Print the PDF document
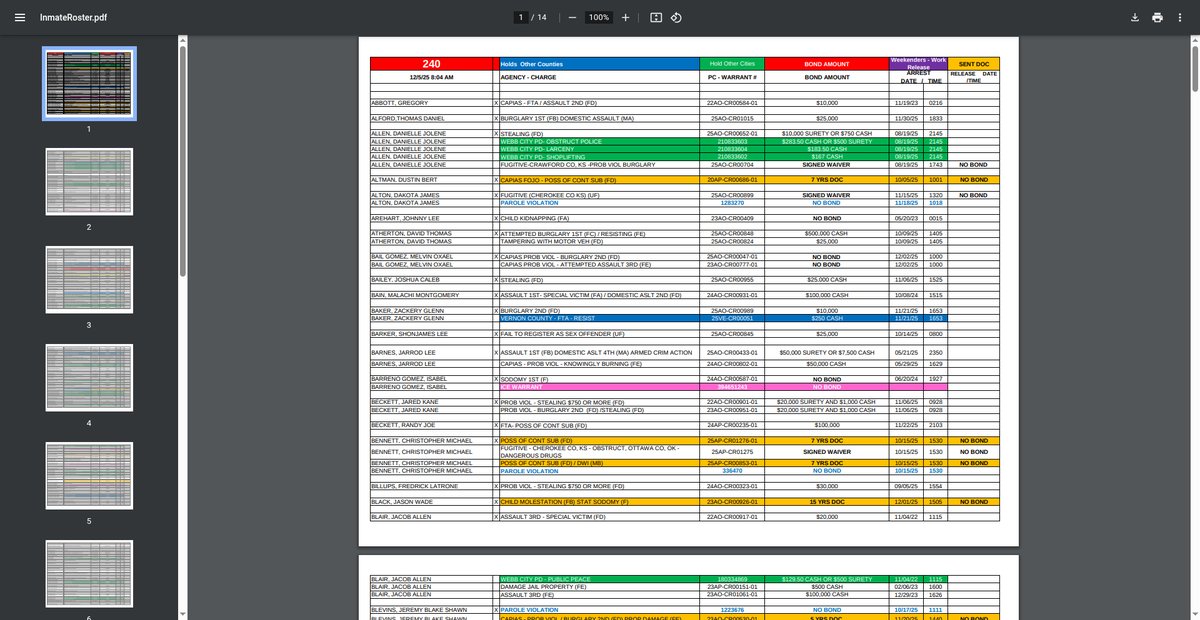The image size is (1200, 620). (x=1157, y=18)
